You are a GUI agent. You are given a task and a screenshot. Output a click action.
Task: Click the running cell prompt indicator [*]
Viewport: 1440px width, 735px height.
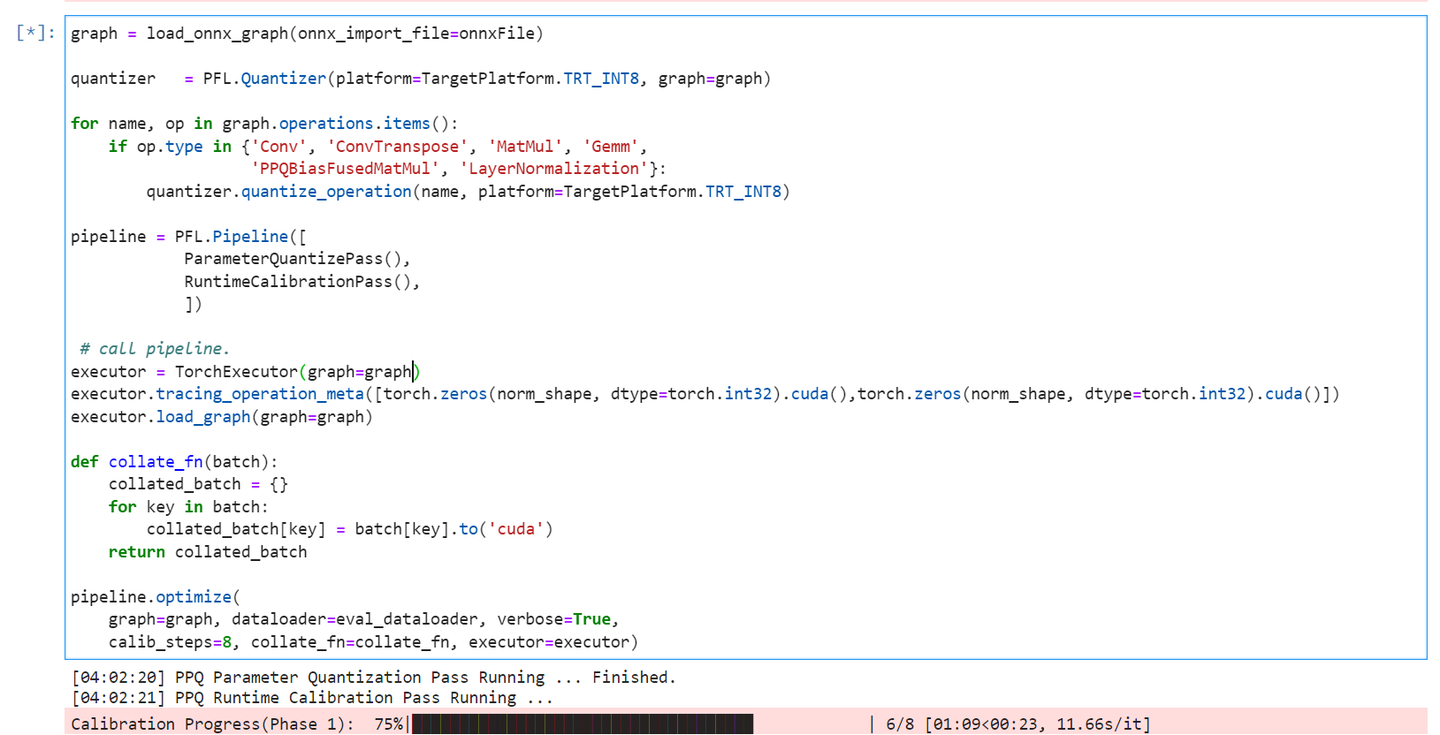[36, 33]
